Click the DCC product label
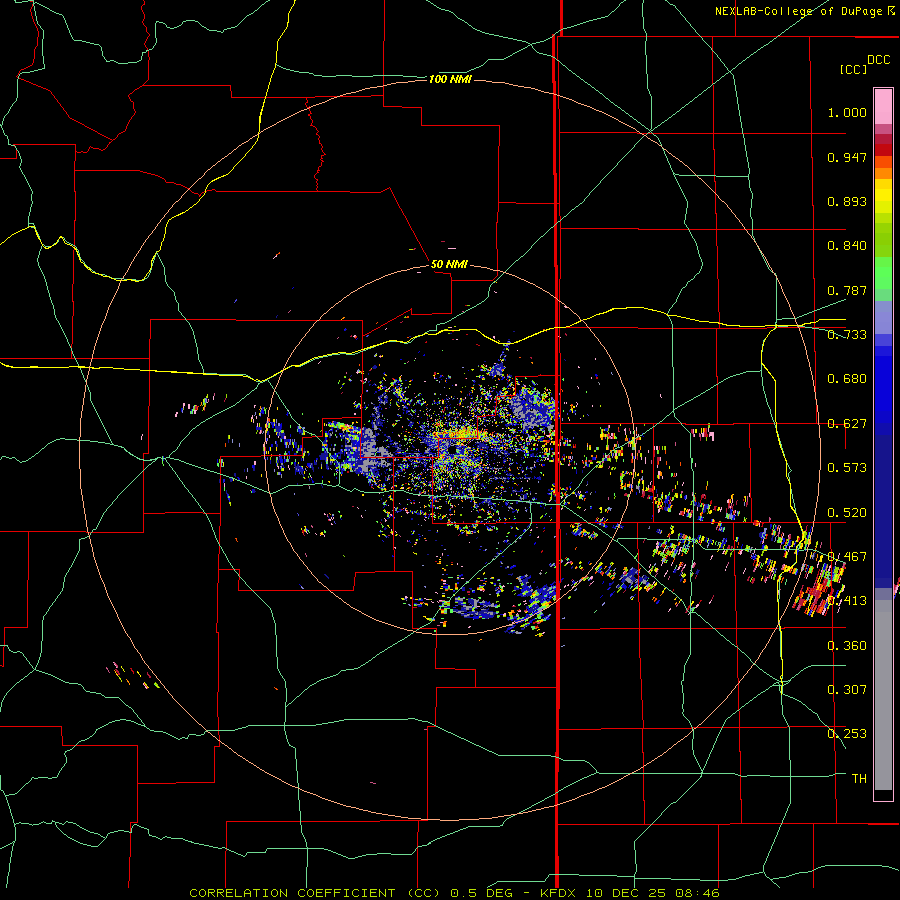Viewport: 900px width, 900px height. 879,60
